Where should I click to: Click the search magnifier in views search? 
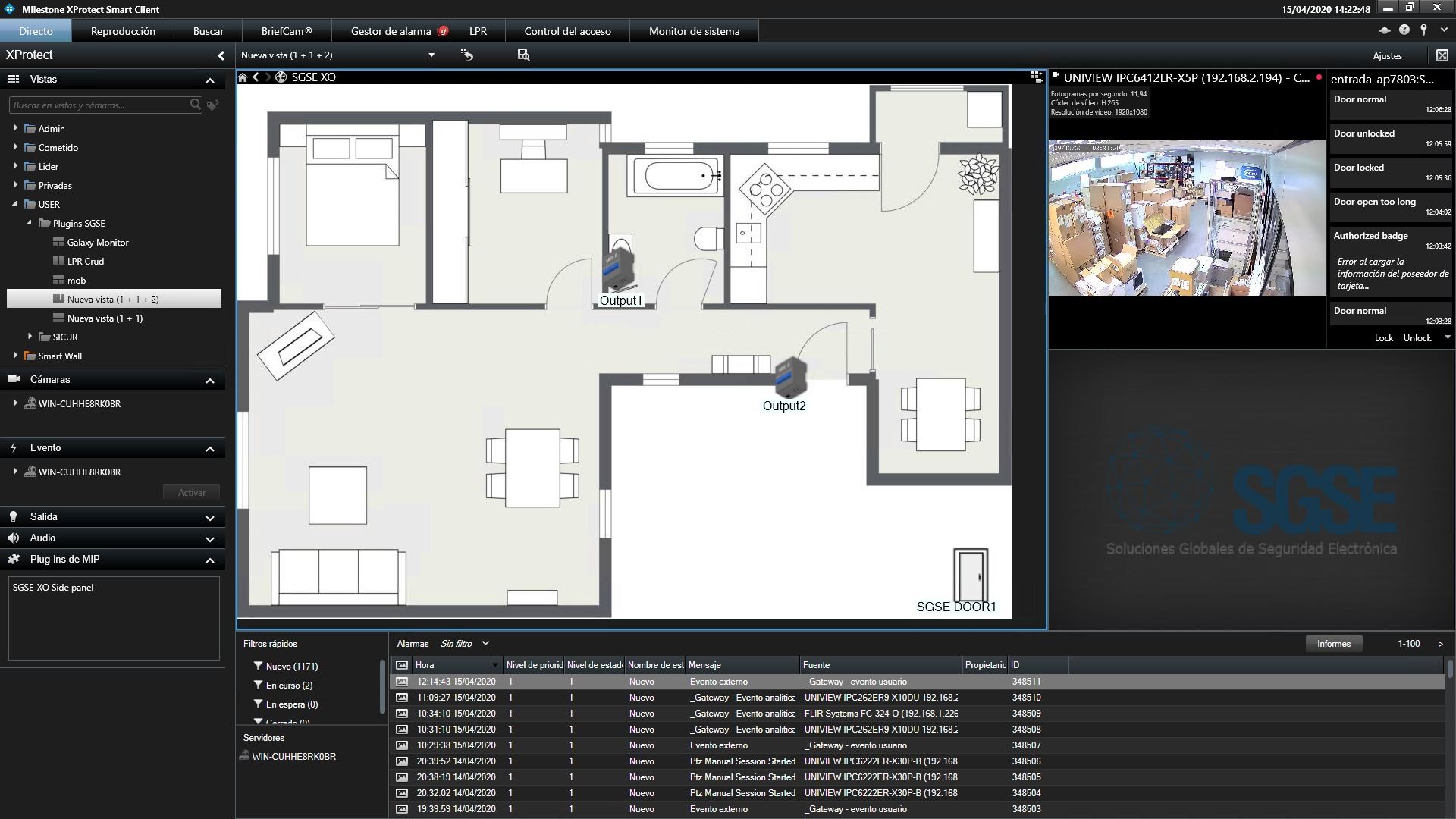196,105
